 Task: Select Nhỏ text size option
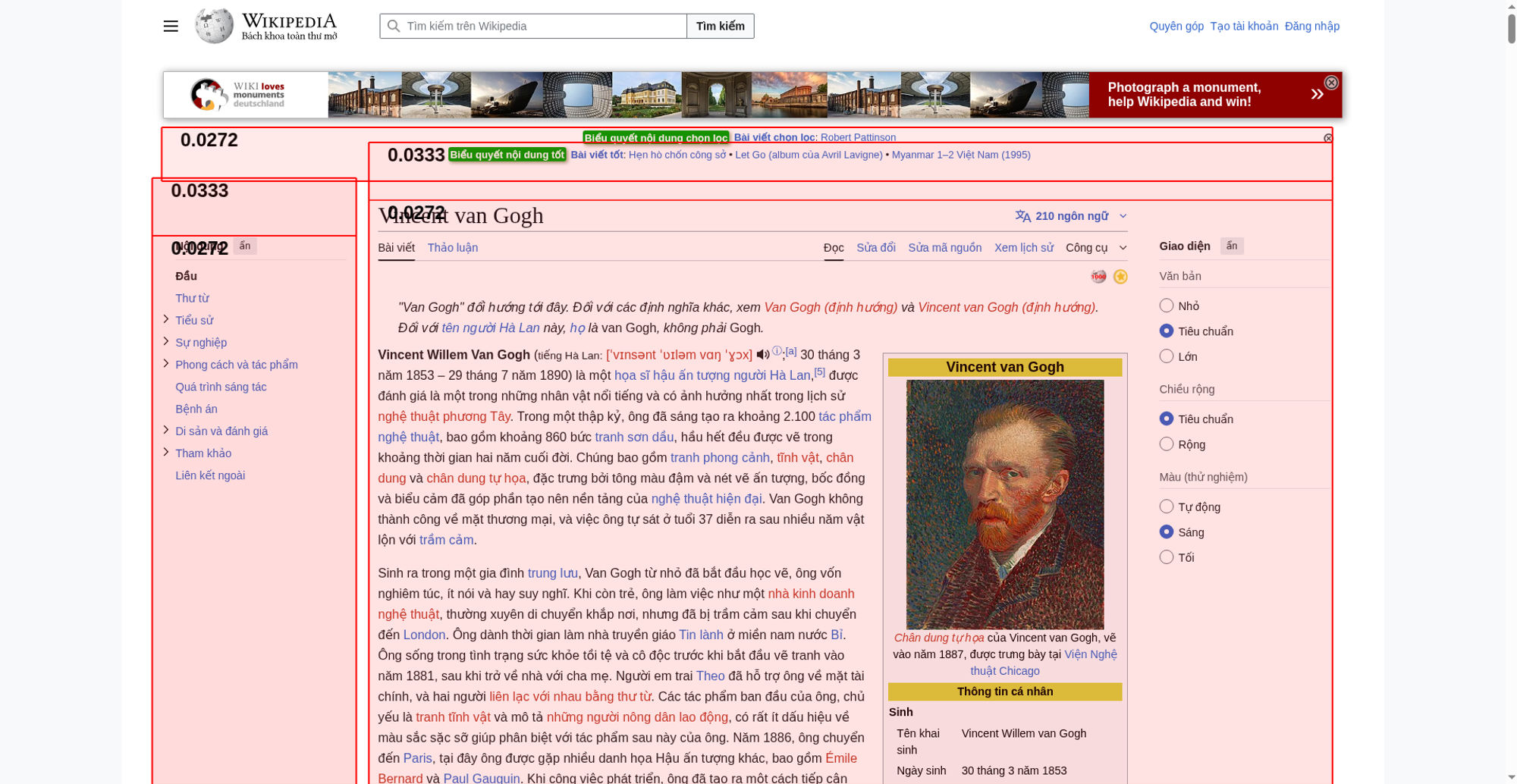click(1167, 306)
